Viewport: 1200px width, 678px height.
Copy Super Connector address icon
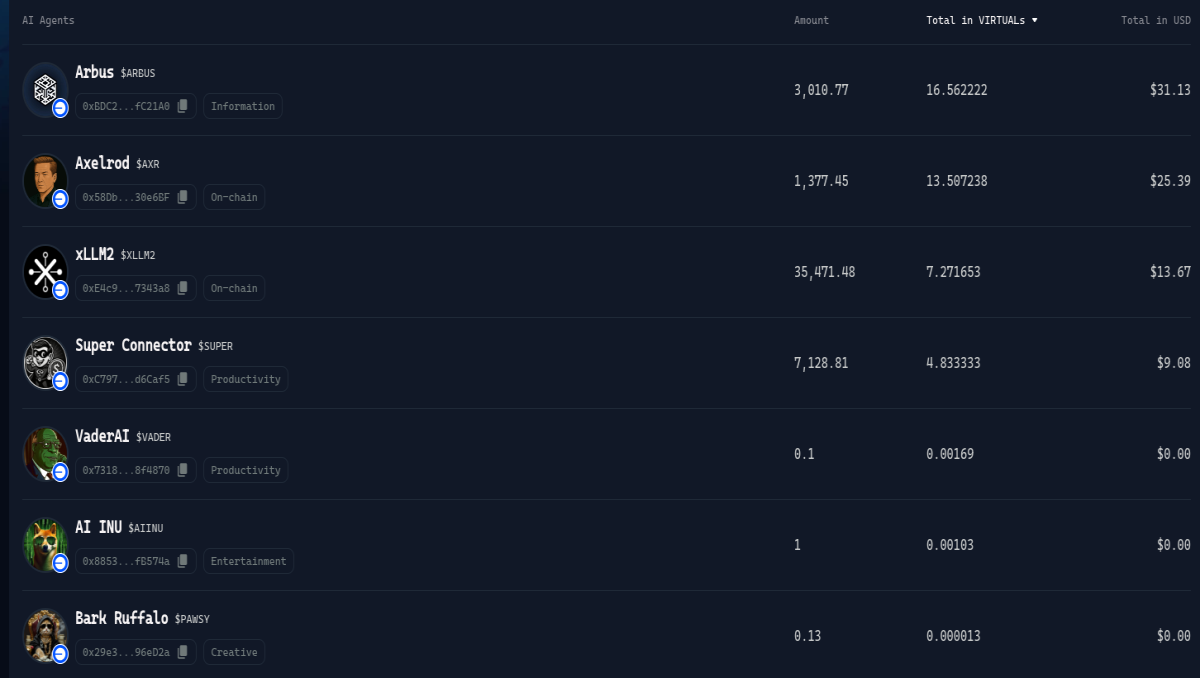[x=183, y=379]
